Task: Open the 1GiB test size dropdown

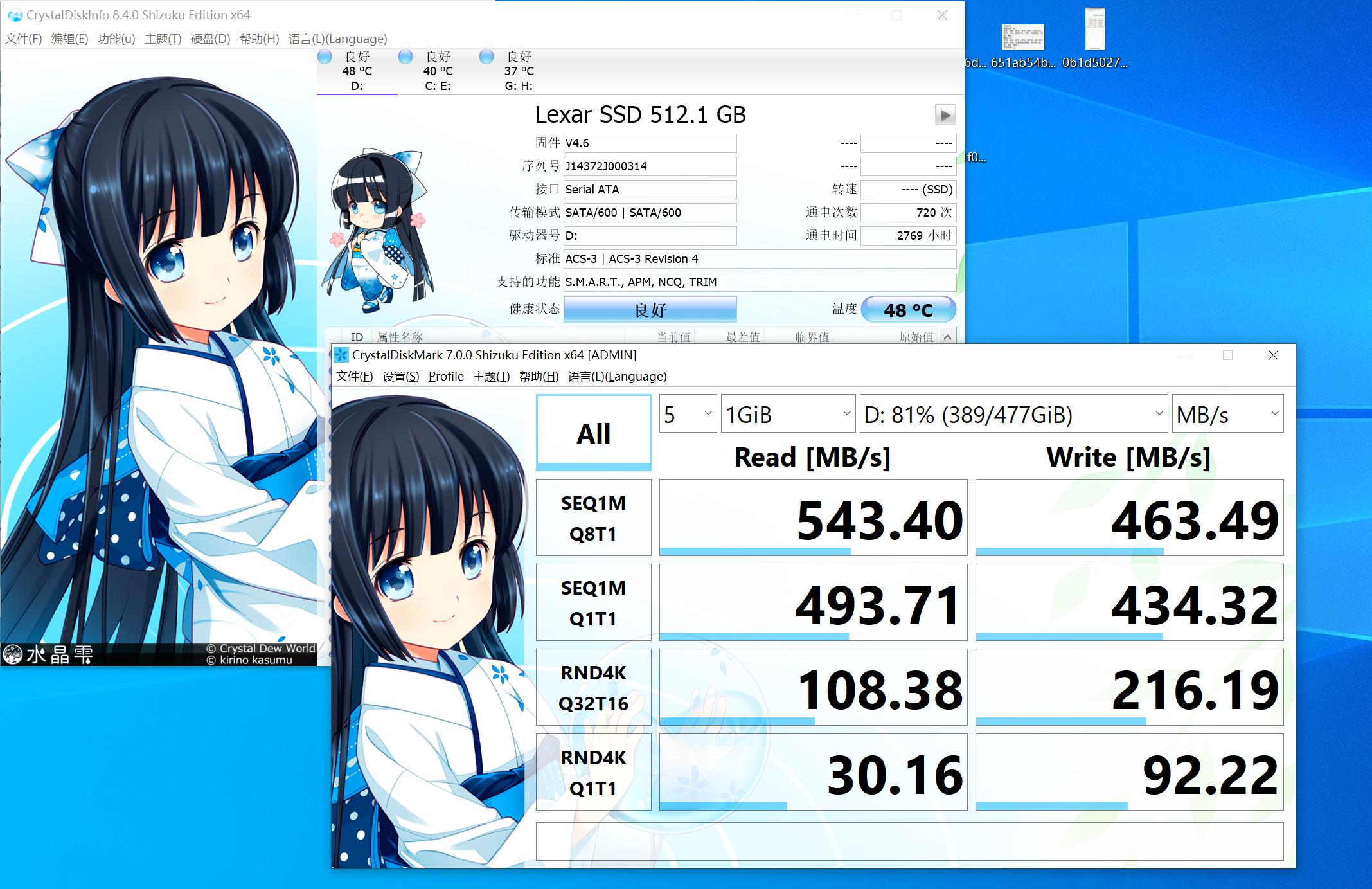Action: [788, 413]
